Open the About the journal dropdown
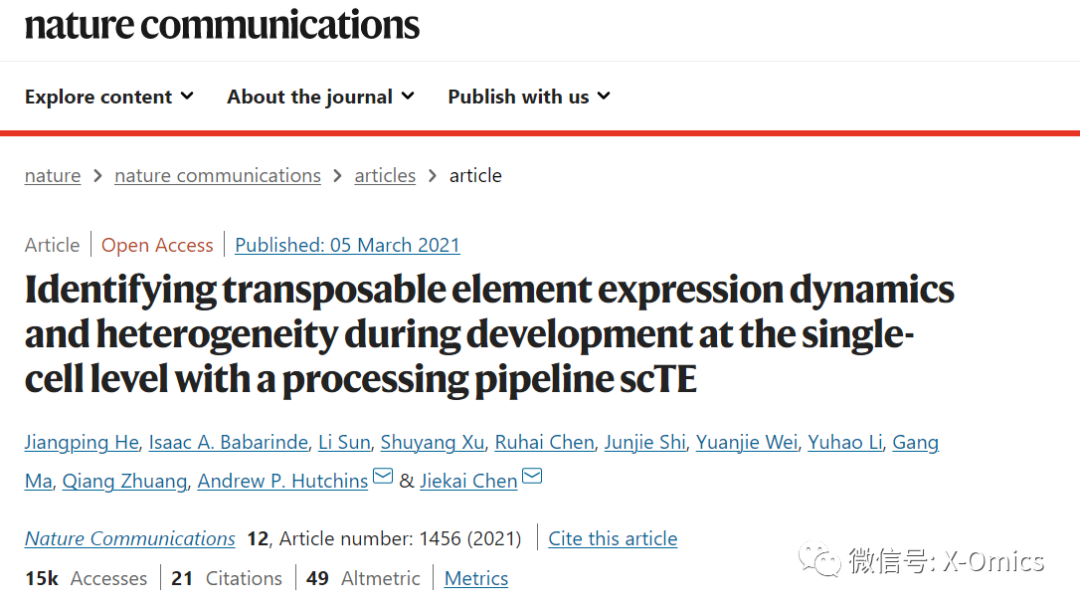 coord(320,97)
